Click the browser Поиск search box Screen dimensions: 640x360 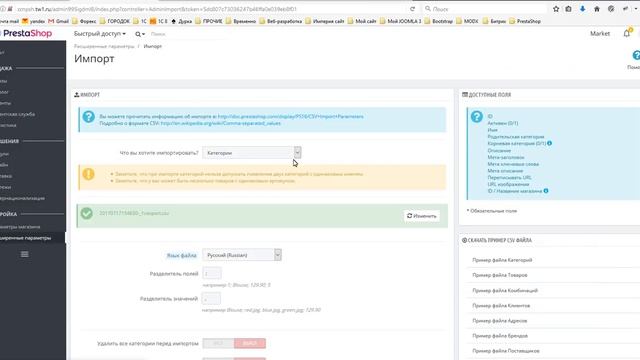click(x=484, y=9)
